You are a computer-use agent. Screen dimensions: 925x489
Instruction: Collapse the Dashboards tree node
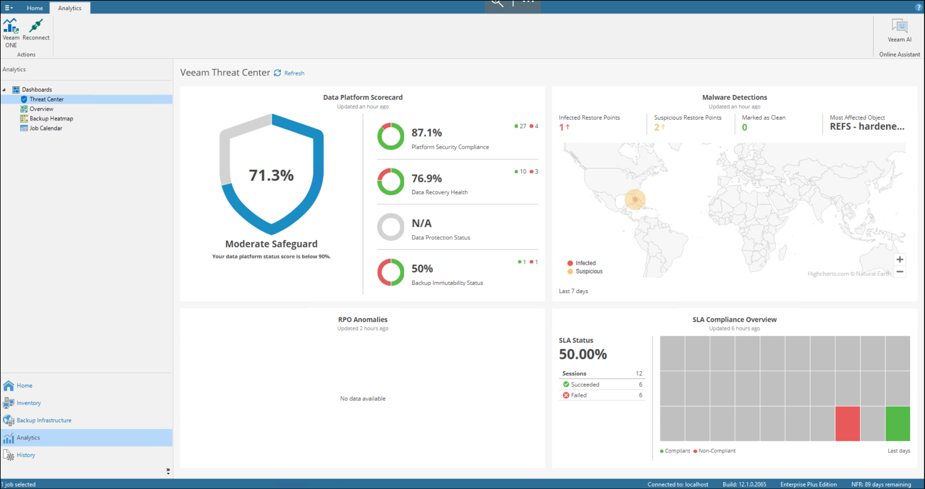[x=5, y=90]
